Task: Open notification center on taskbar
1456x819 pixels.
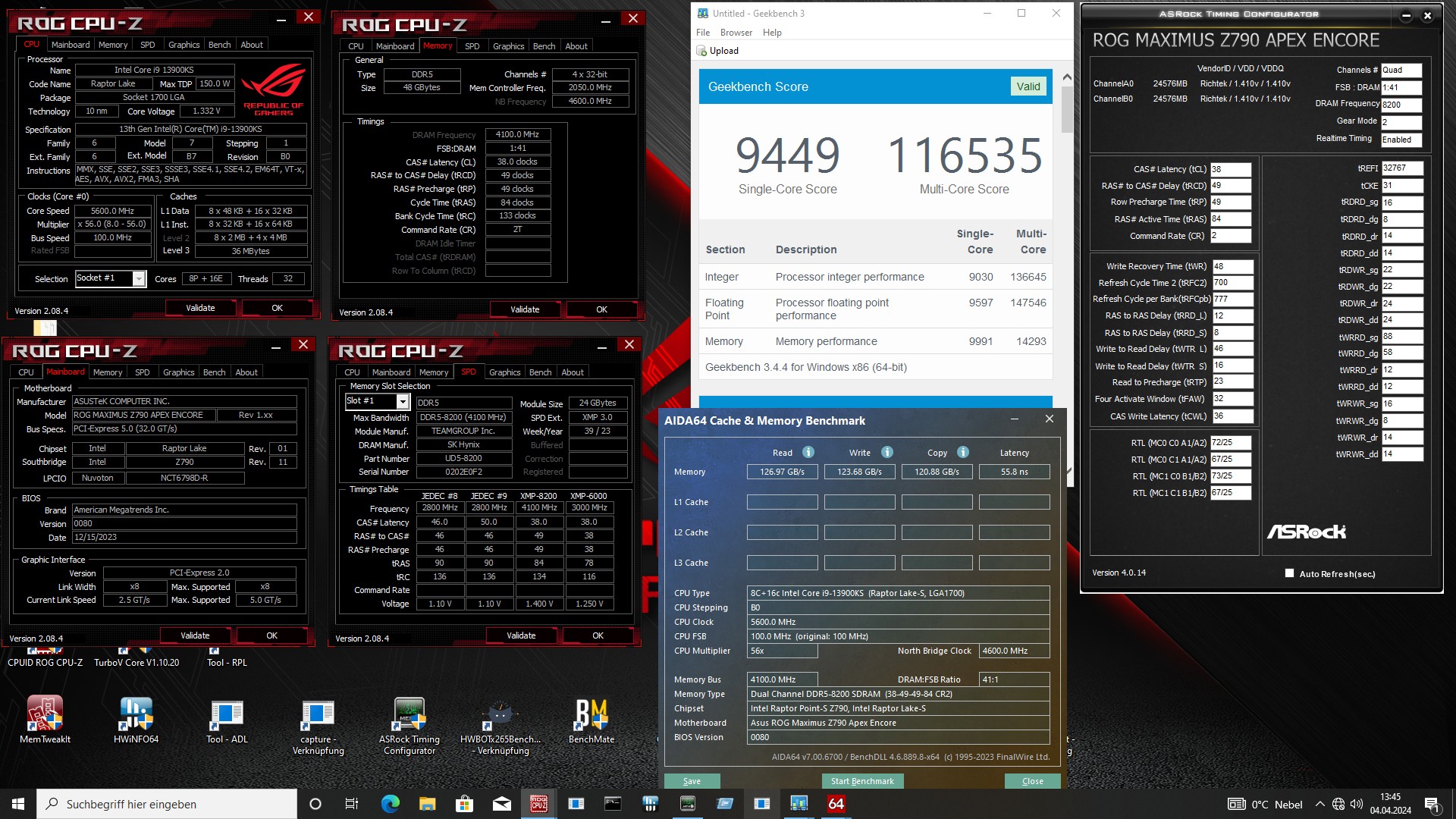Action: coord(1432,804)
